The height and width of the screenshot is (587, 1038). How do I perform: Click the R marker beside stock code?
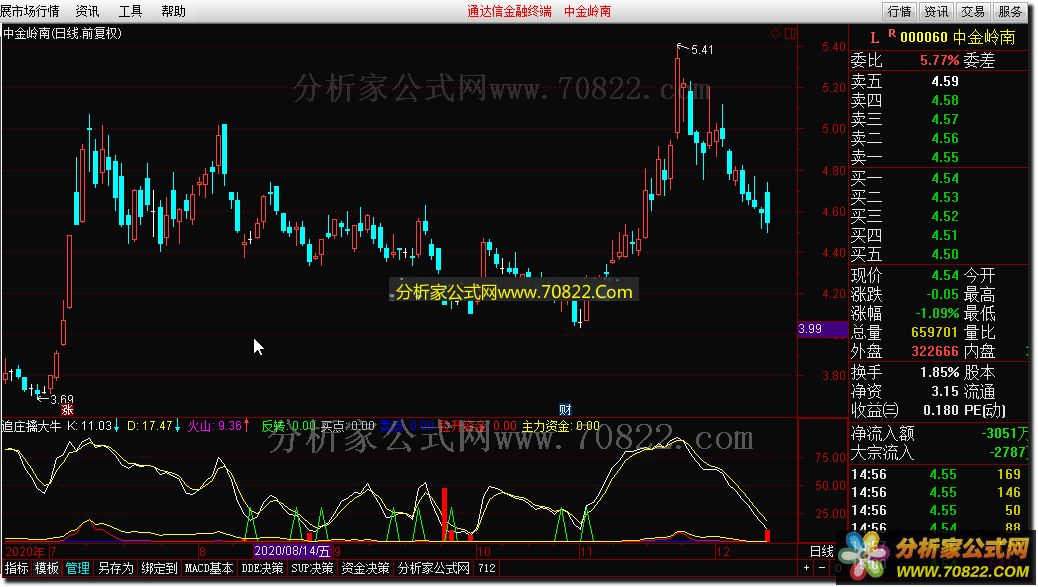tap(892, 33)
